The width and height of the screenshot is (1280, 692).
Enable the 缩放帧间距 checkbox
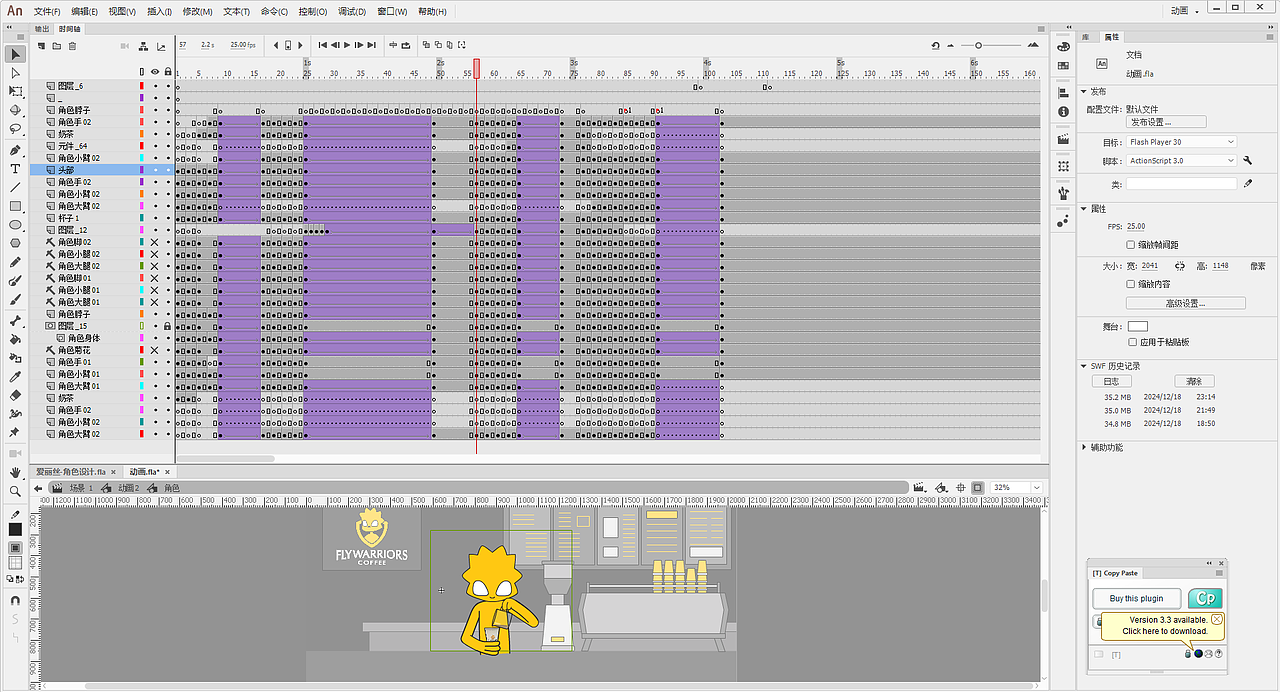coord(1131,244)
